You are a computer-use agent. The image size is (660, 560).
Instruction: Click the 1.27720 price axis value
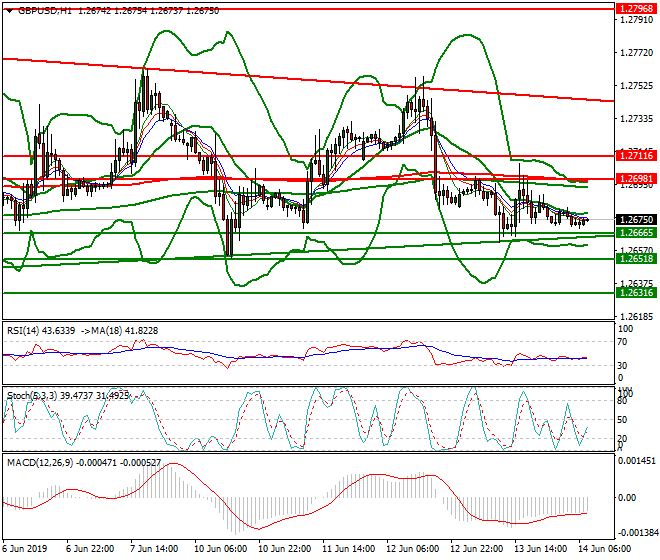tap(637, 53)
